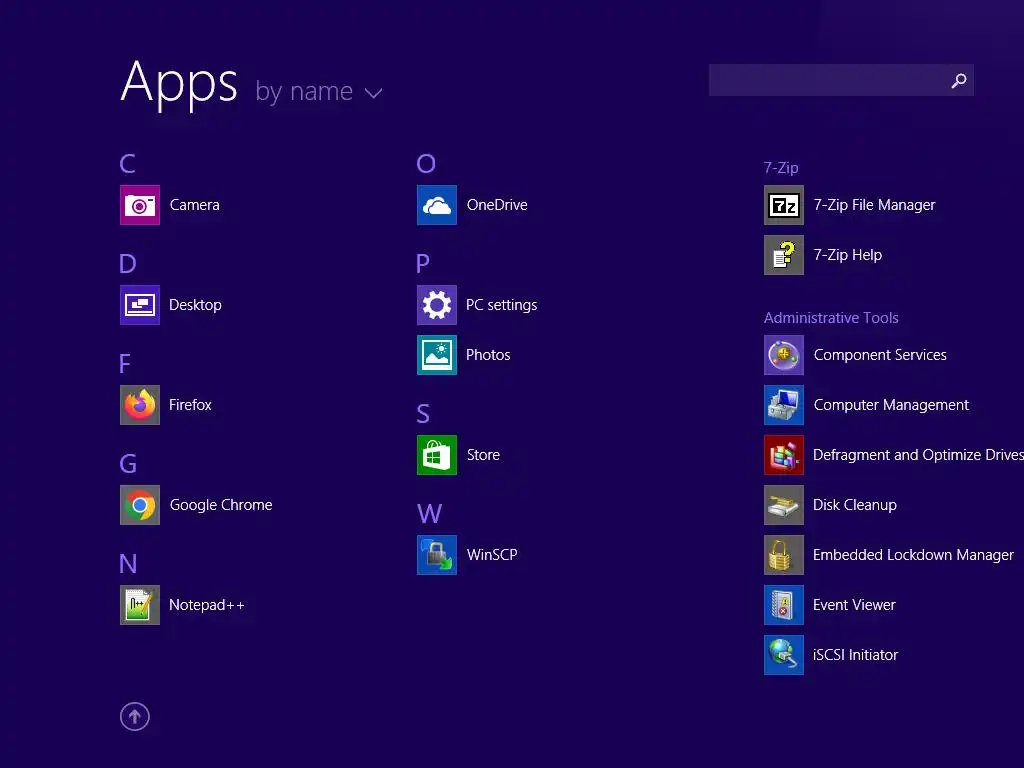This screenshot has width=1024, height=768.
Task: Launch the Photos app icon
Action: [x=437, y=355]
